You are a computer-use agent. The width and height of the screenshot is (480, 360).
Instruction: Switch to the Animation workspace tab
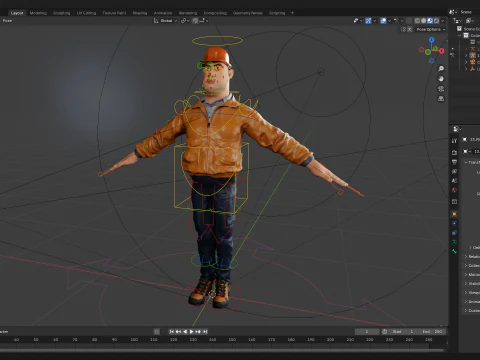tap(163, 13)
